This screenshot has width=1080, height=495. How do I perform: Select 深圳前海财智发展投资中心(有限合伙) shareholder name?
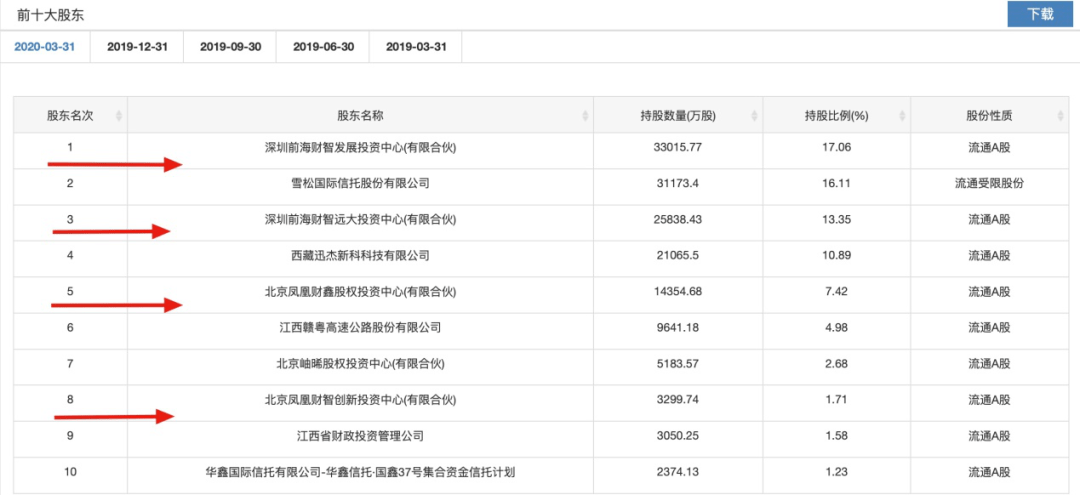(x=360, y=147)
